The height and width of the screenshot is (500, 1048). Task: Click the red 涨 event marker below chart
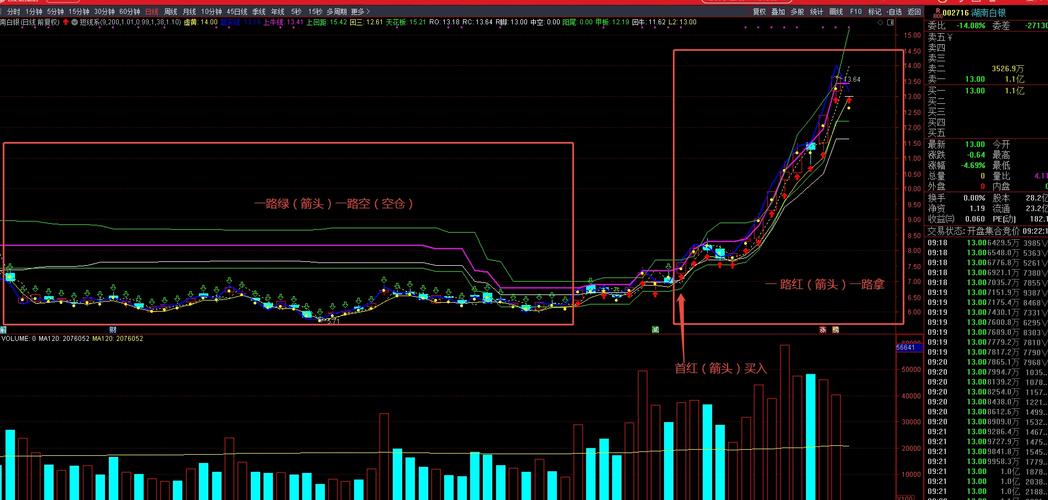tap(823, 329)
